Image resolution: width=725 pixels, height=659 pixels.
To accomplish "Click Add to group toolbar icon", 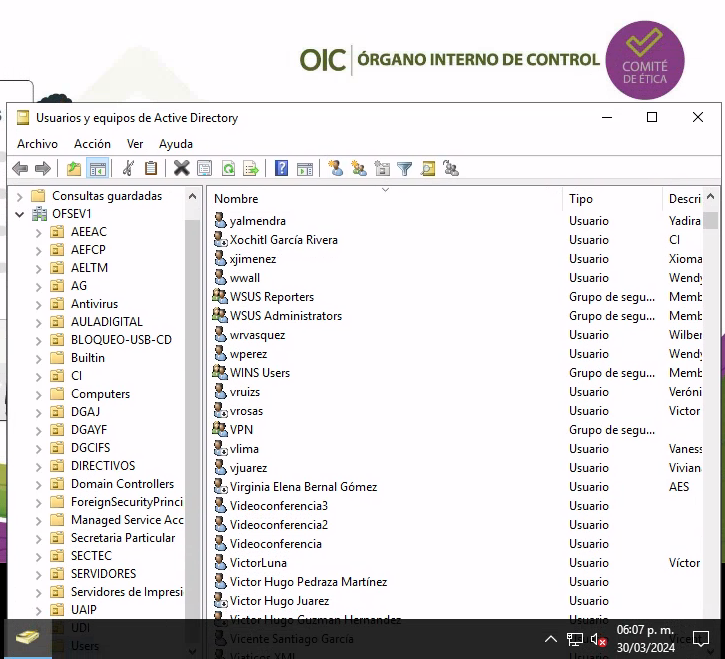I will point(451,168).
